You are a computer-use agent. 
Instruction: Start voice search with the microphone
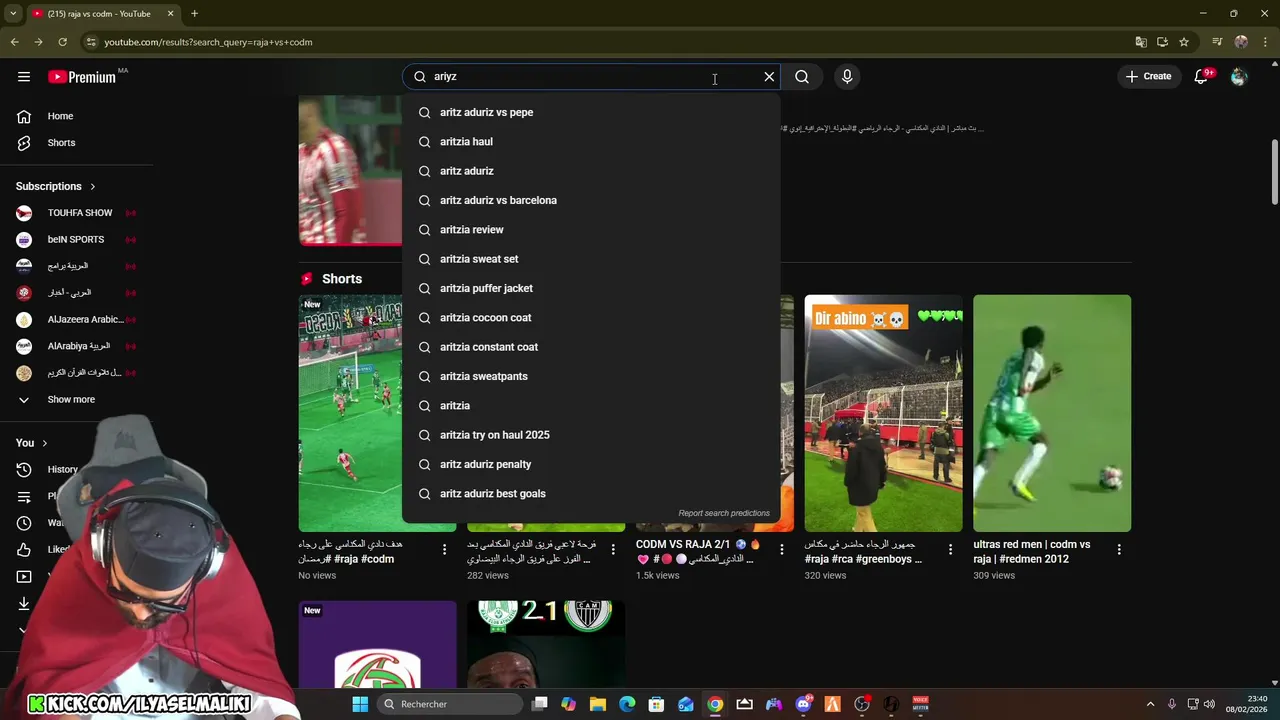(x=847, y=76)
